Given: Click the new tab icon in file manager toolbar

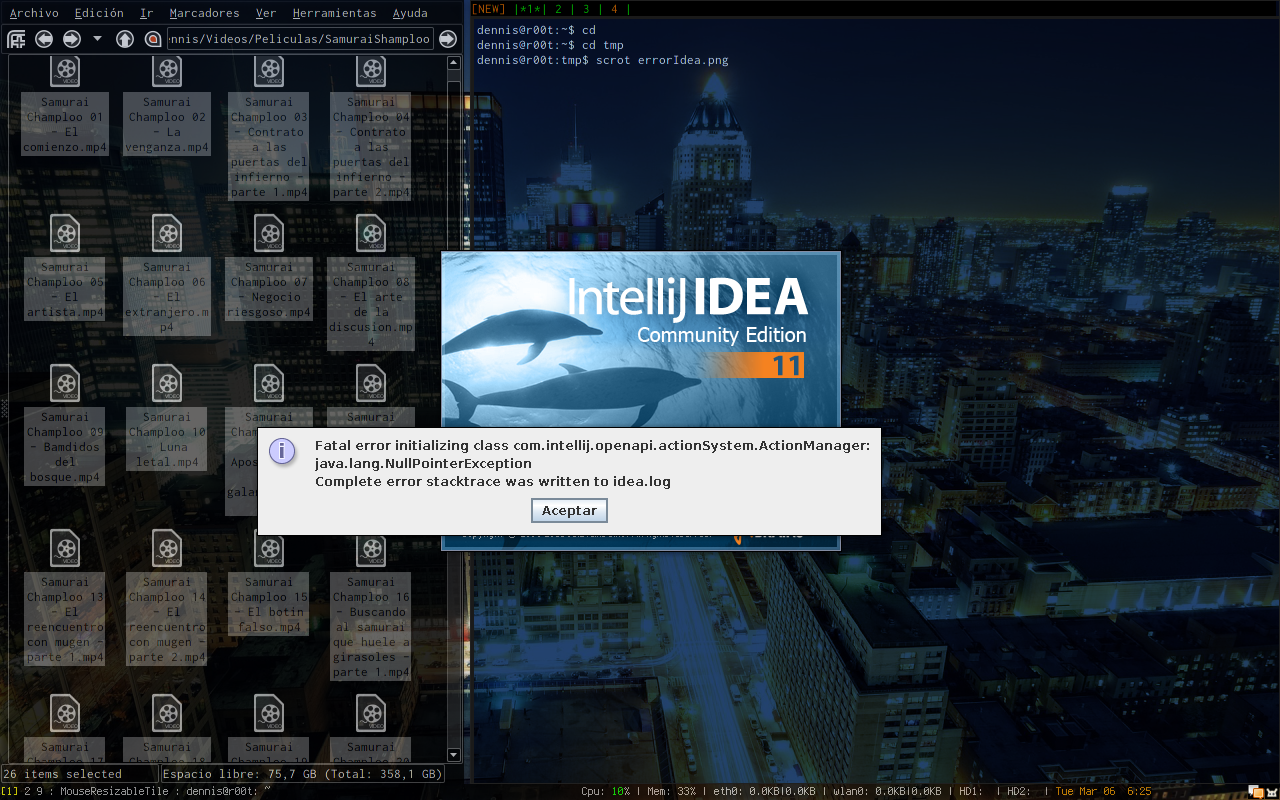Looking at the screenshot, I should point(16,39).
